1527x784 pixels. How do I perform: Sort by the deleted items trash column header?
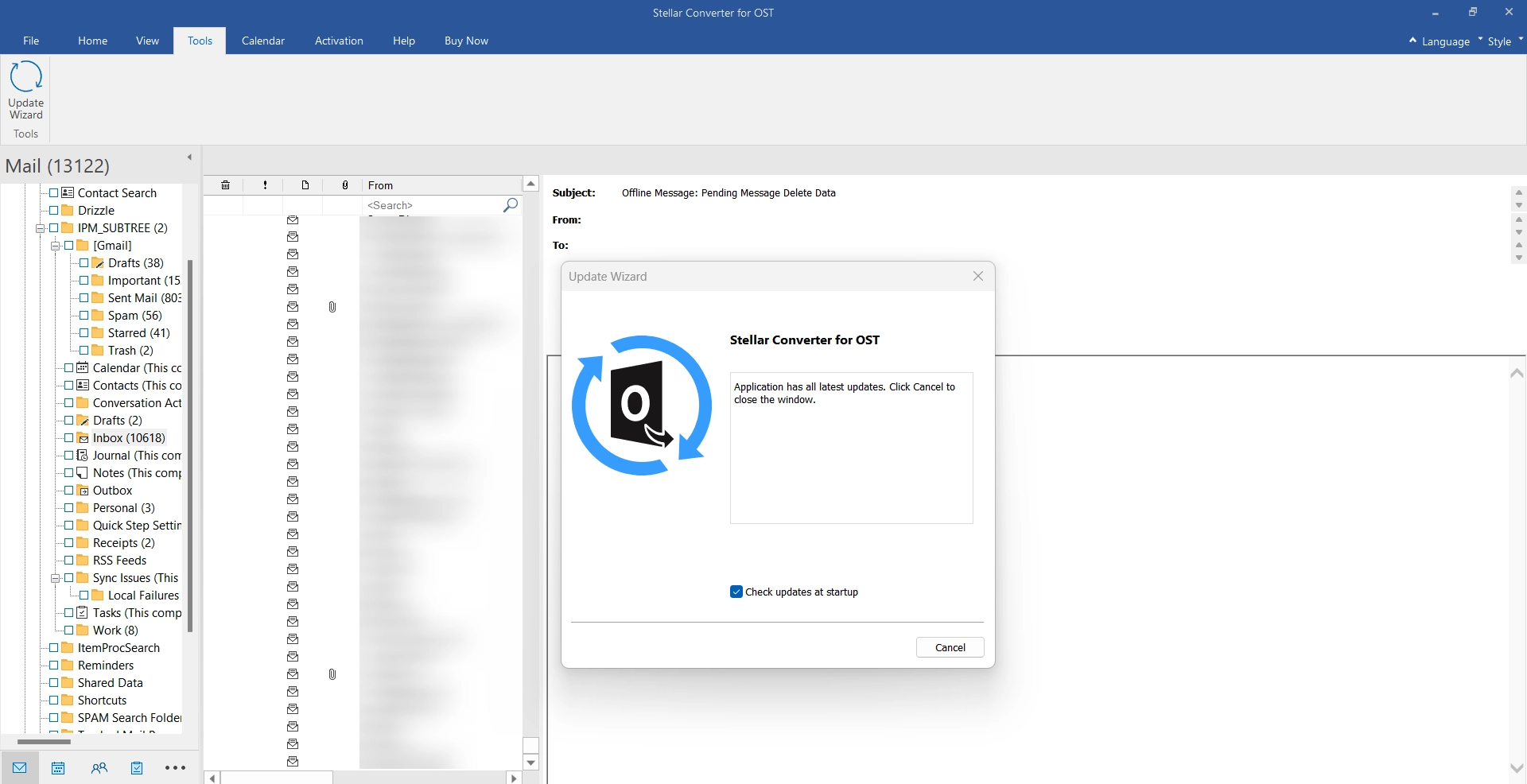(x=226, y=185)
